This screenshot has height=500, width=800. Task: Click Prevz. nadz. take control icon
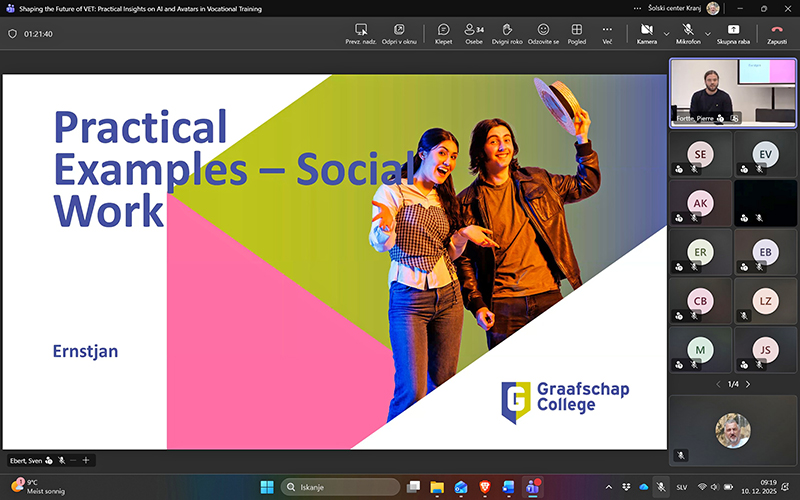click(x=360, y=30)
